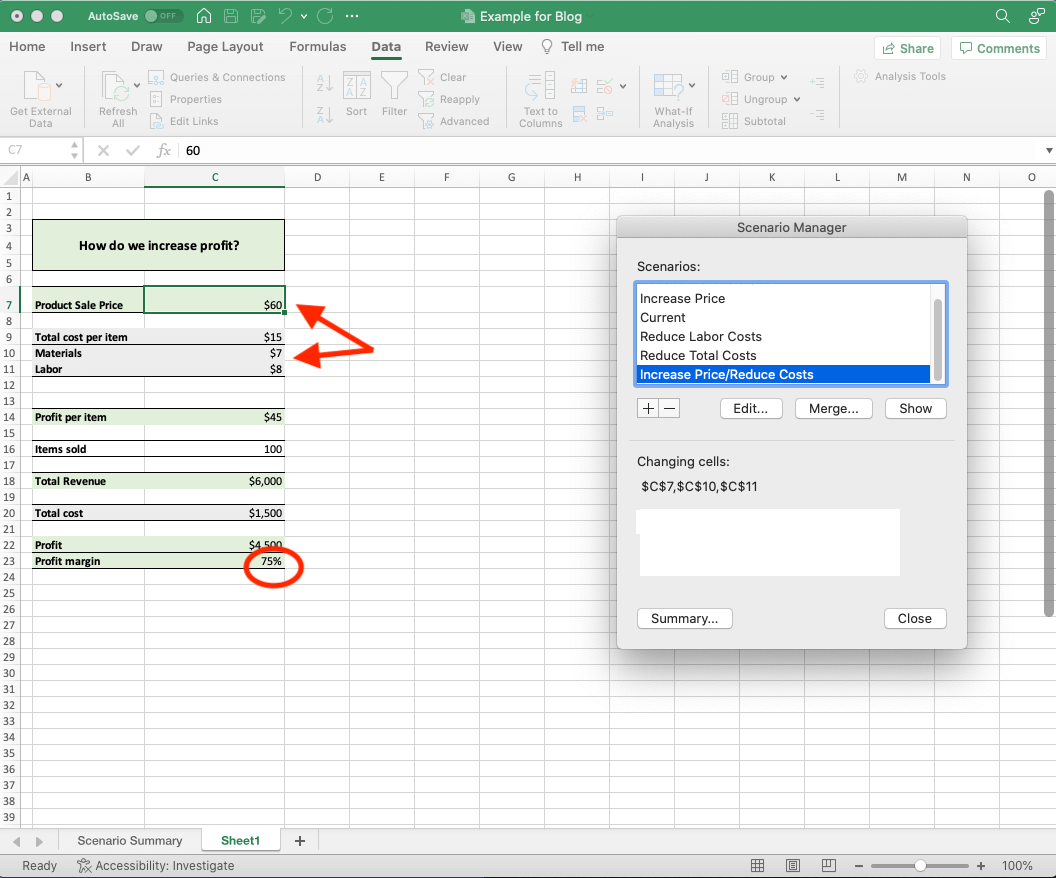Click the Summary button in Scenario Manager
Image resolution: width=1056 pixels, height=878 pixels.
pos(684,618)
